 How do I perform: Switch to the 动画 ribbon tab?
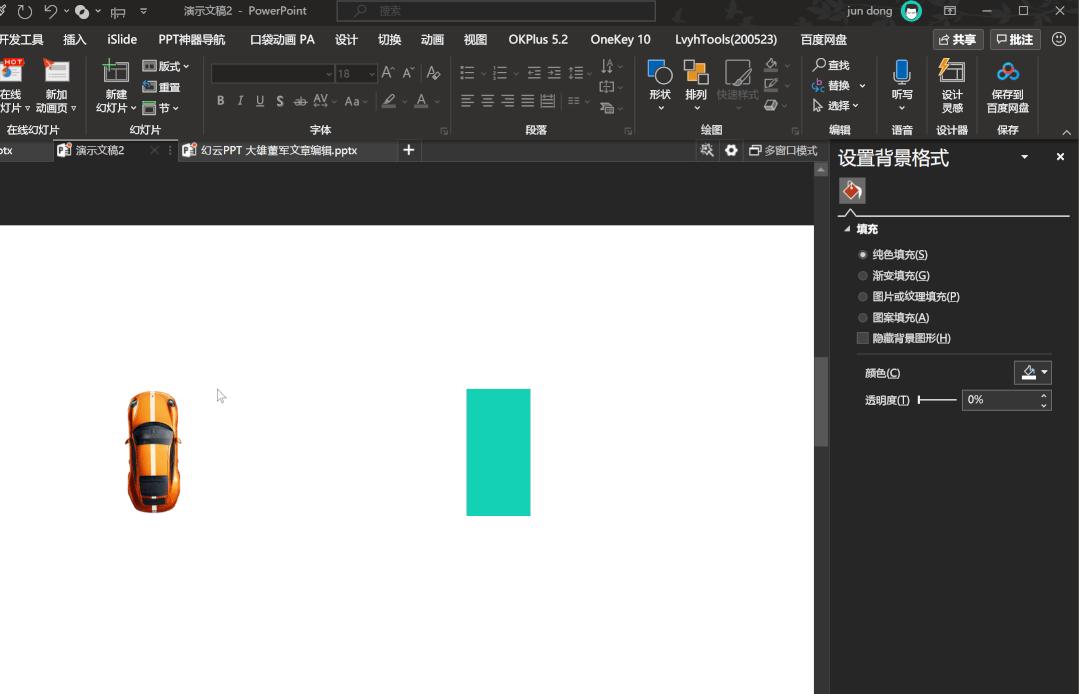432,40
